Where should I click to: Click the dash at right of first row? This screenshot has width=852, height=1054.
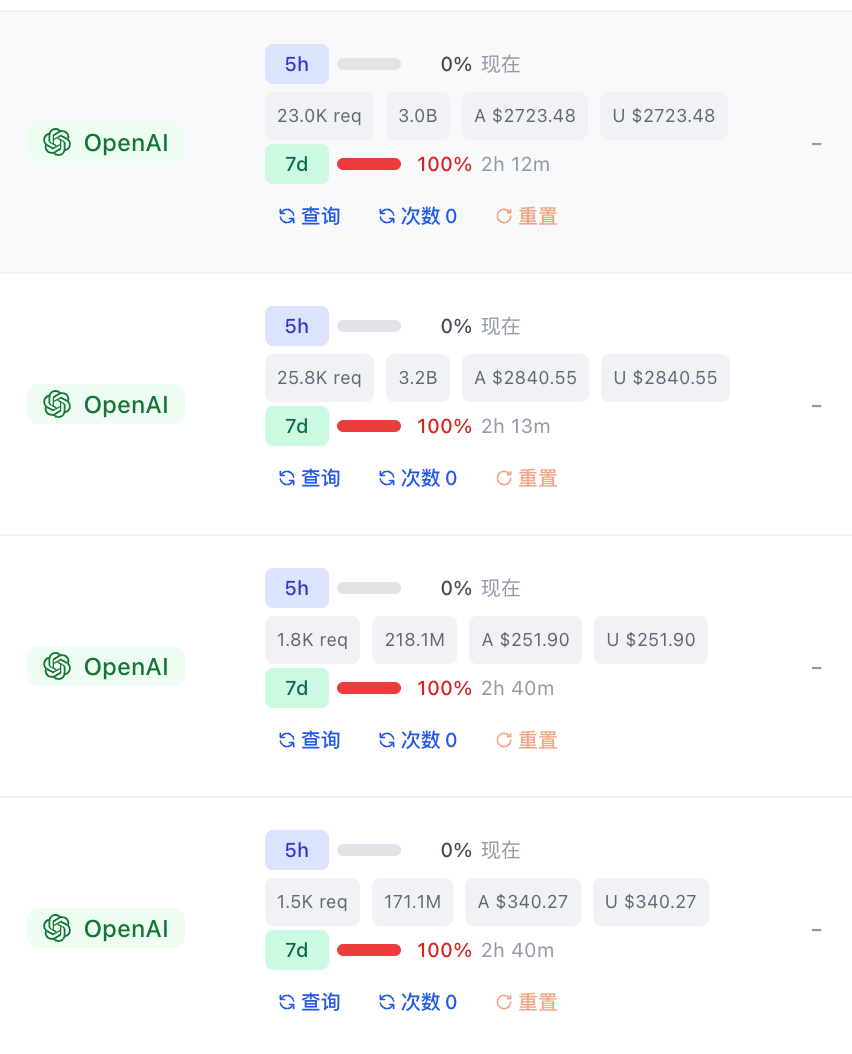tap(816, 144)
